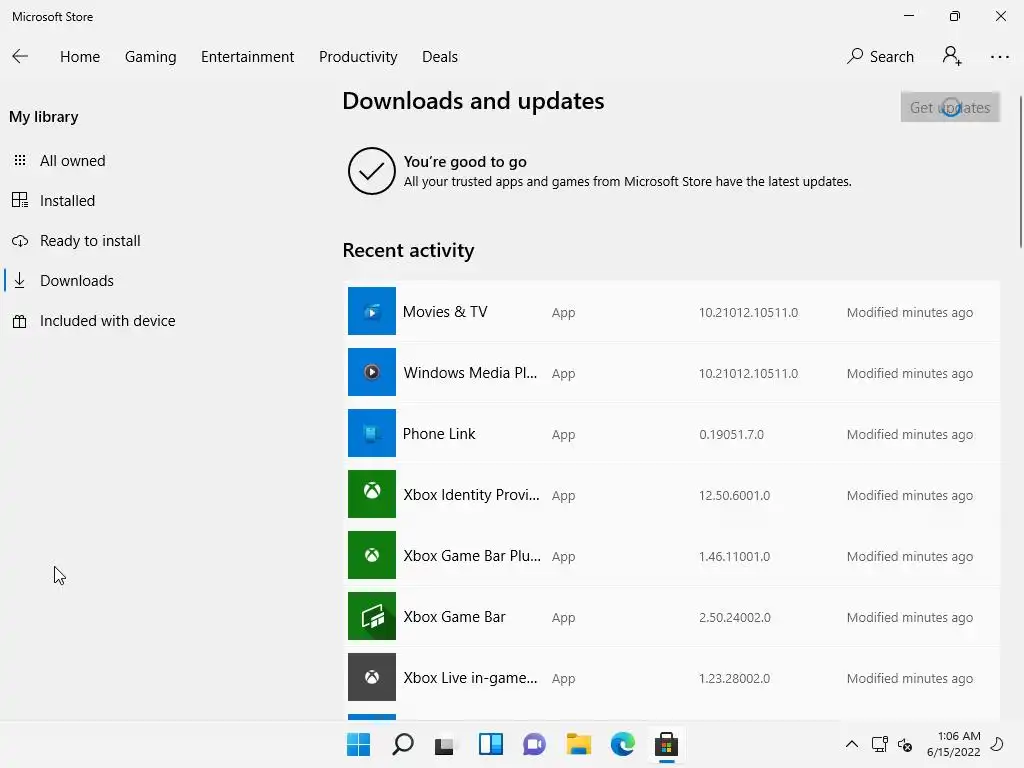Open the Installed library section

coord(67,200)
